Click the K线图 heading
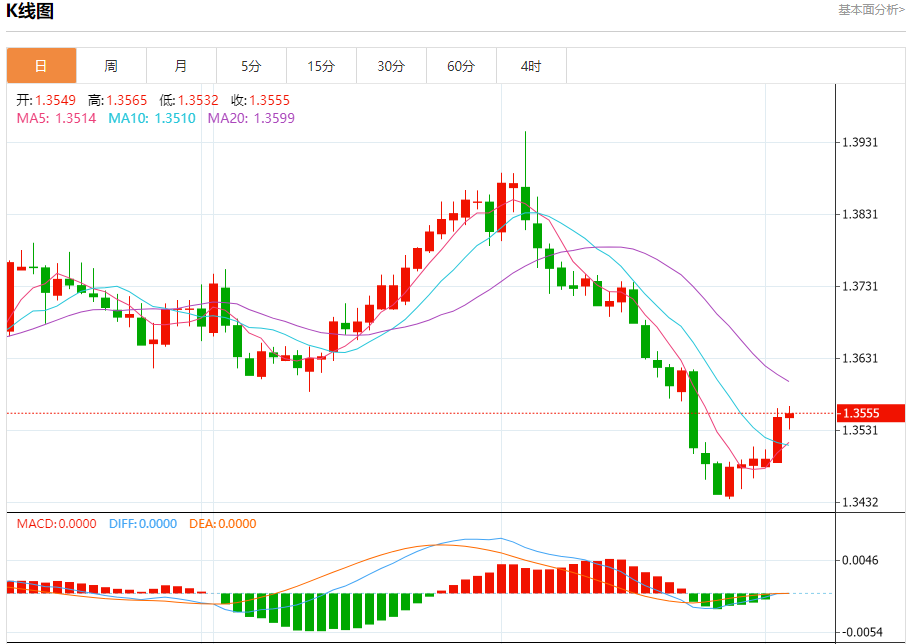This screenshot has width=909, height=644. [30, 10]
